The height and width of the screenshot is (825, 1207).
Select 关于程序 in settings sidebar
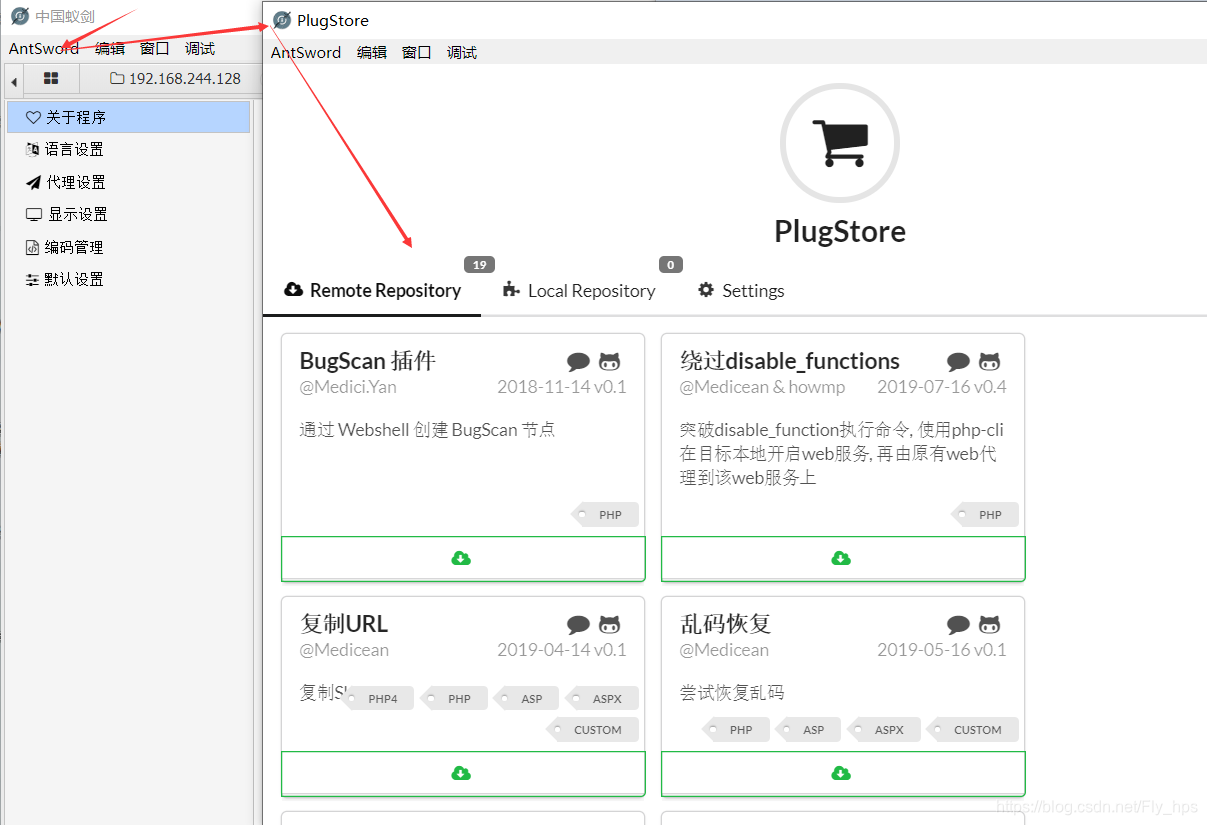click(x=128, y=117)
